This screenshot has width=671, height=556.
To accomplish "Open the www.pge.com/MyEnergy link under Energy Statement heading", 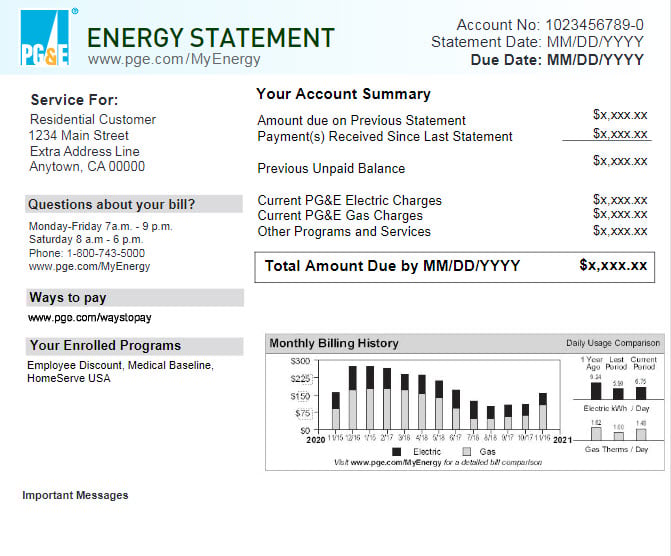I will (x=174, y=59).
